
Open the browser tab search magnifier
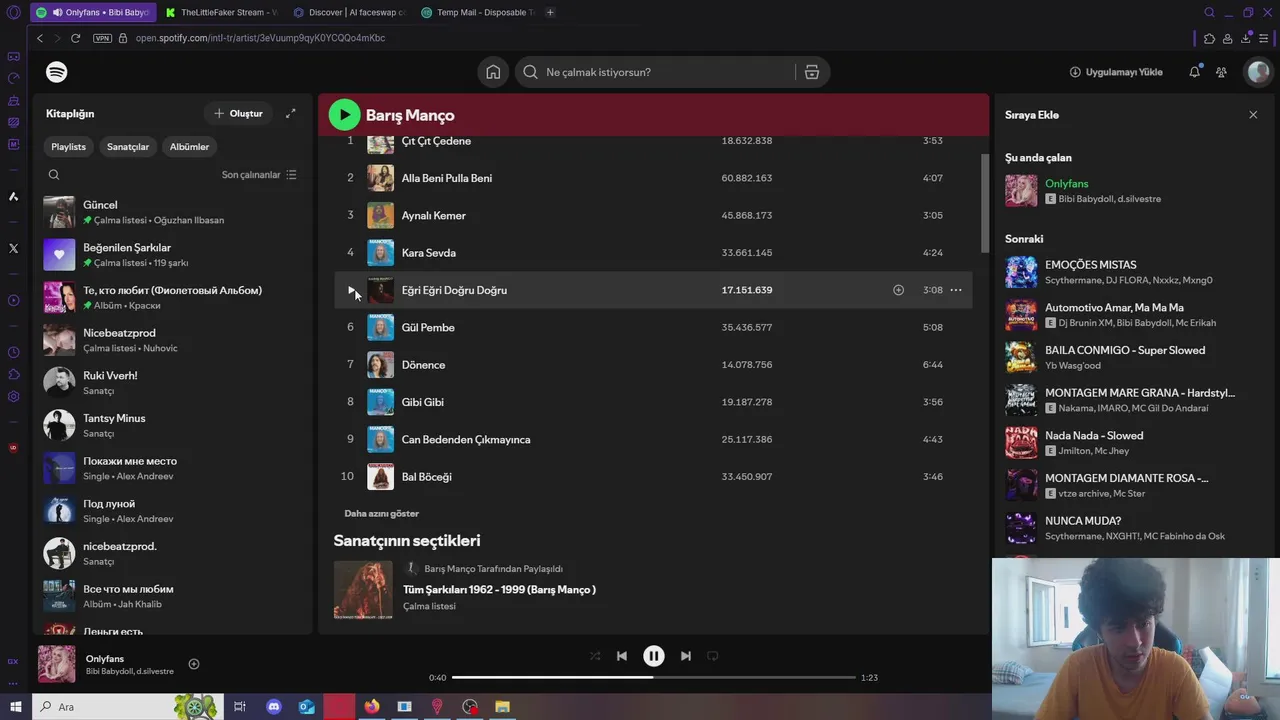(1209, 12)
